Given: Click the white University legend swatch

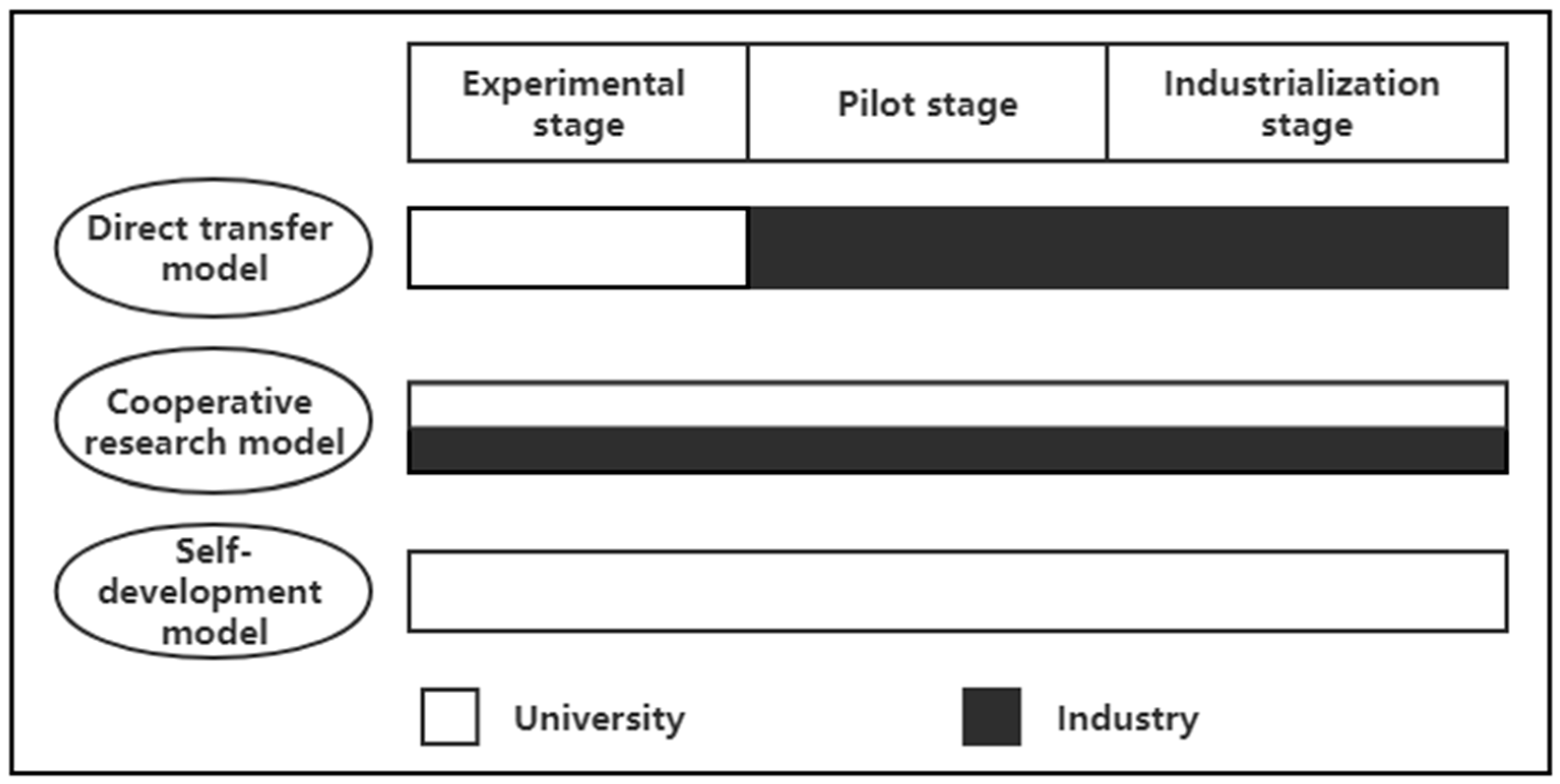Looking at the screenshot, I should click(x=450, y=717).
